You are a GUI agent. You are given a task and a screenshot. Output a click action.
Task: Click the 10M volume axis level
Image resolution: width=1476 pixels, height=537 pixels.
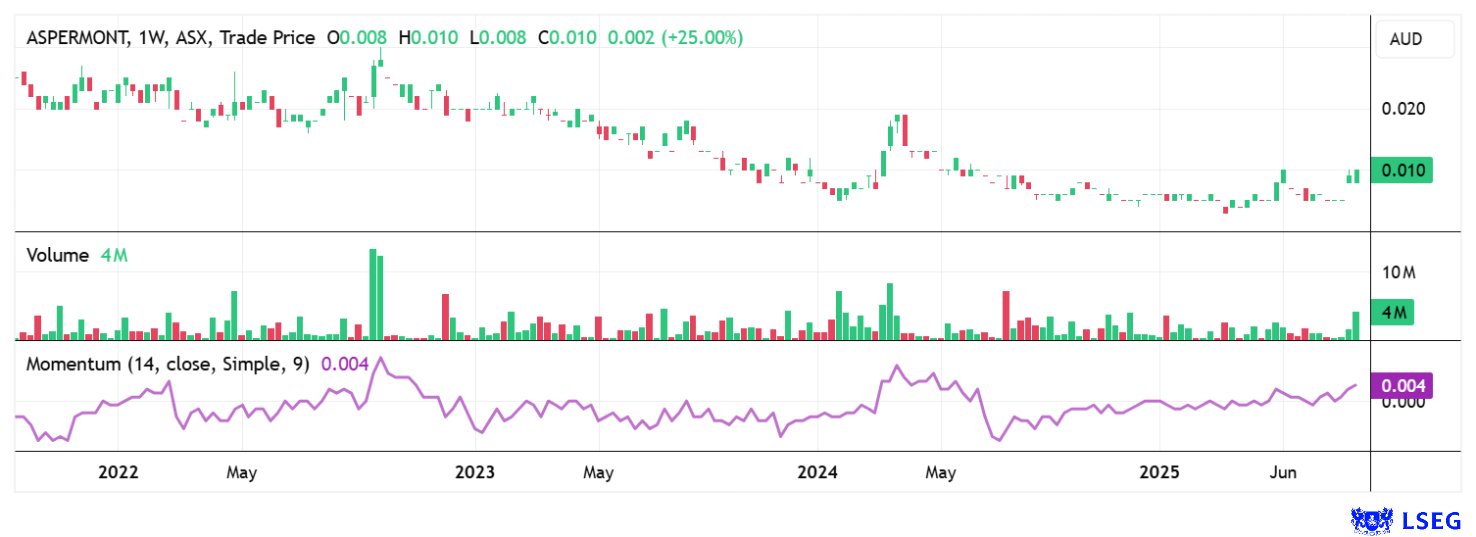click(x=1399, y=273)
